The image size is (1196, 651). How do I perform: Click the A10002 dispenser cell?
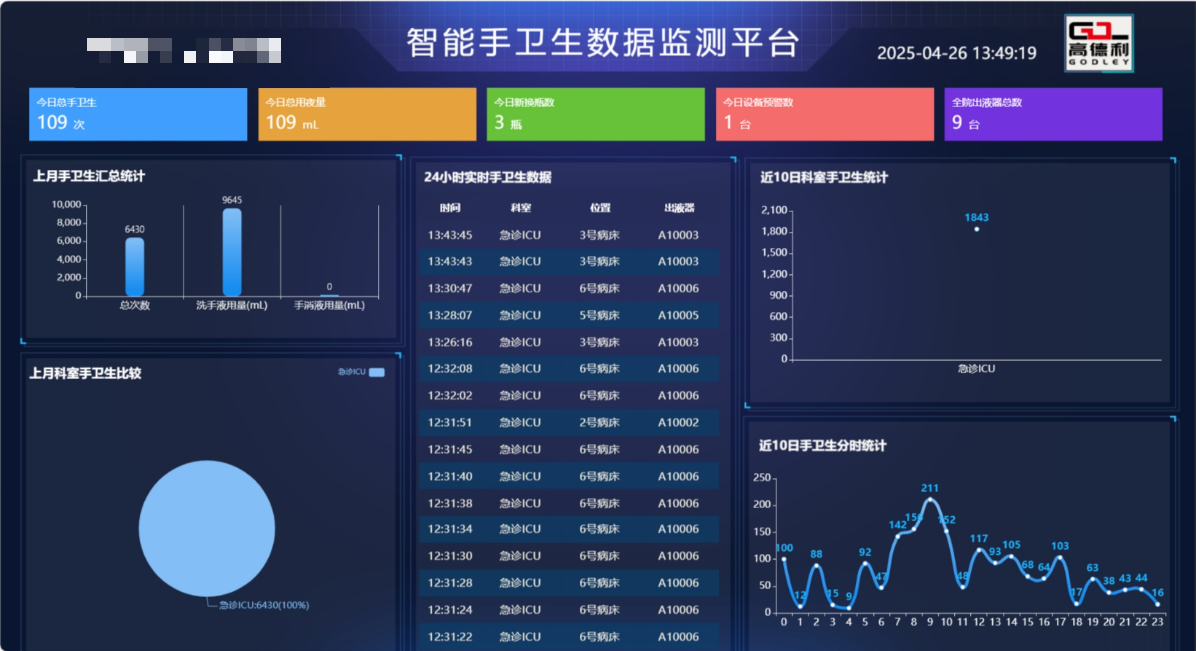(x=678, y=422)
